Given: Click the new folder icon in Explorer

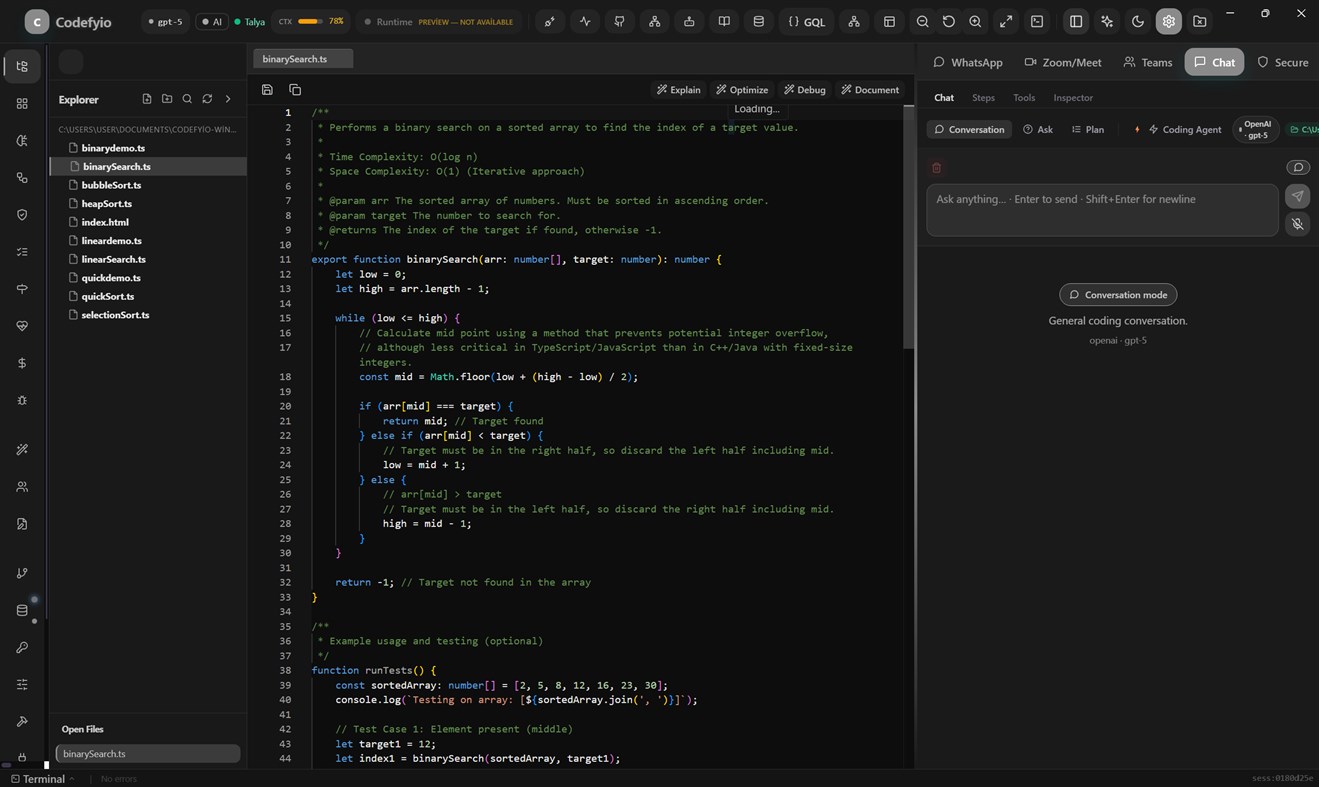Looking at the screenshot, I should (x=167, y=99).
